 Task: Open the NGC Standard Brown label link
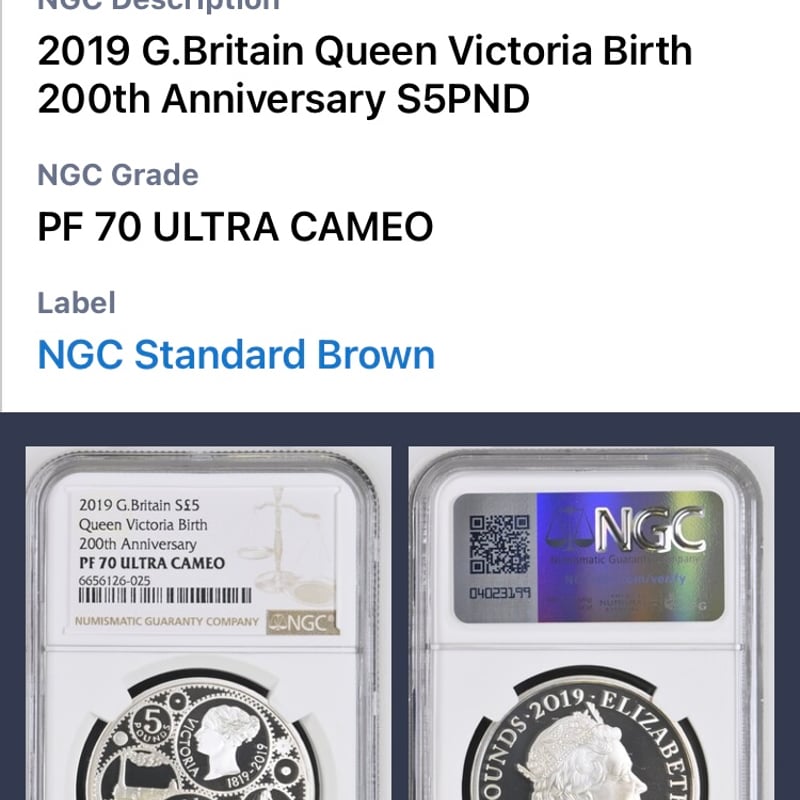[x=236, y=355]
